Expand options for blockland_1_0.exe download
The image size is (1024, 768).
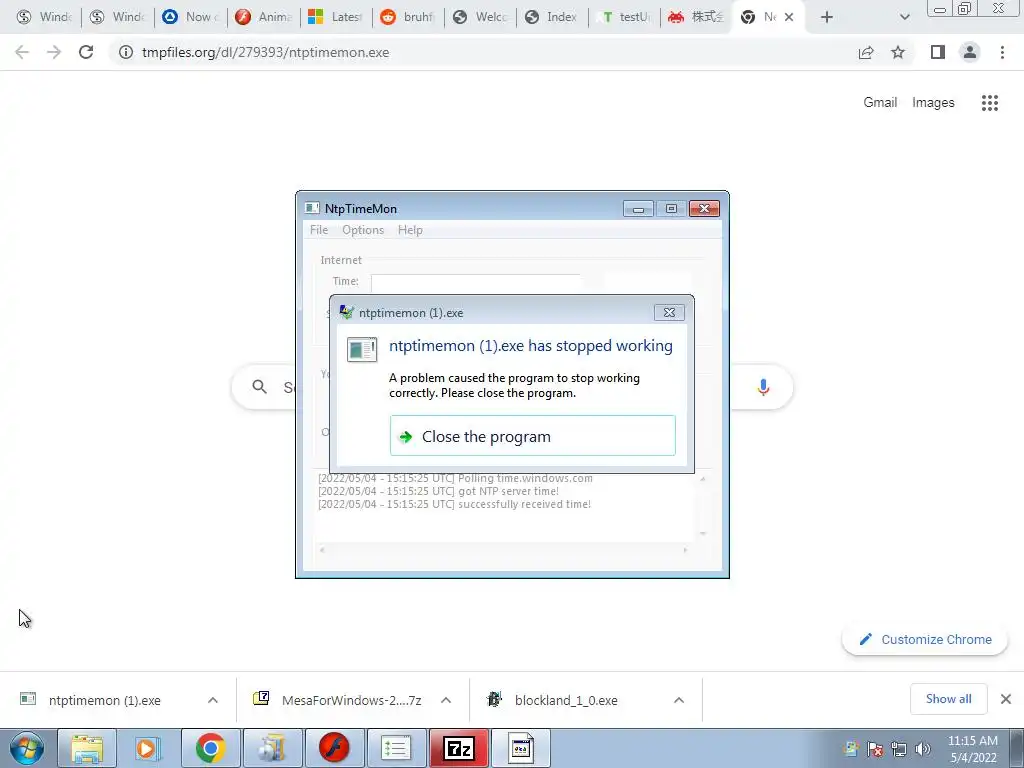point(679,700)
